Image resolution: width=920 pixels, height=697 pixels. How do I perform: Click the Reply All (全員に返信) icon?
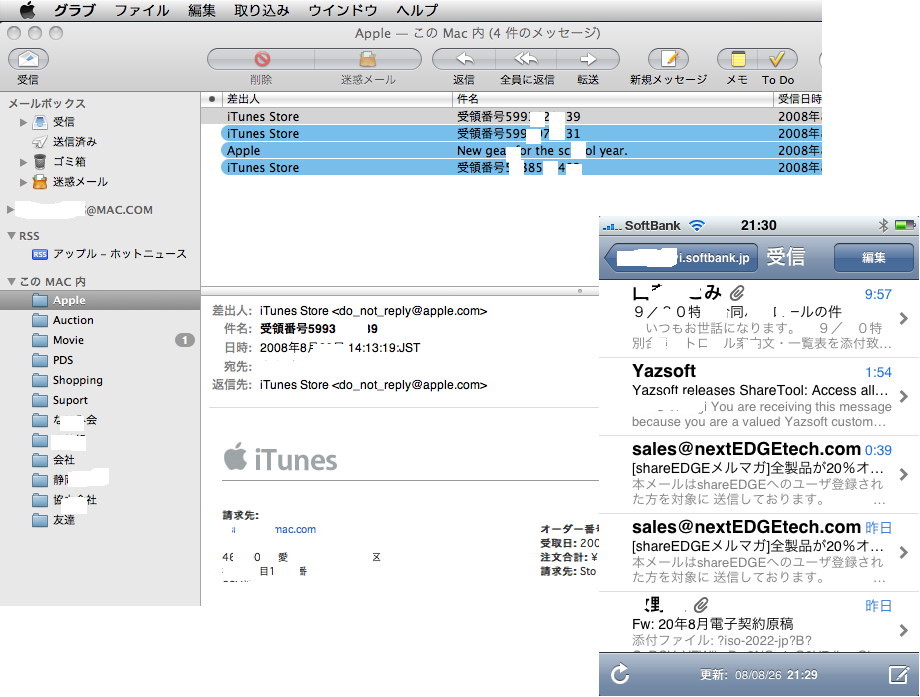526,59
